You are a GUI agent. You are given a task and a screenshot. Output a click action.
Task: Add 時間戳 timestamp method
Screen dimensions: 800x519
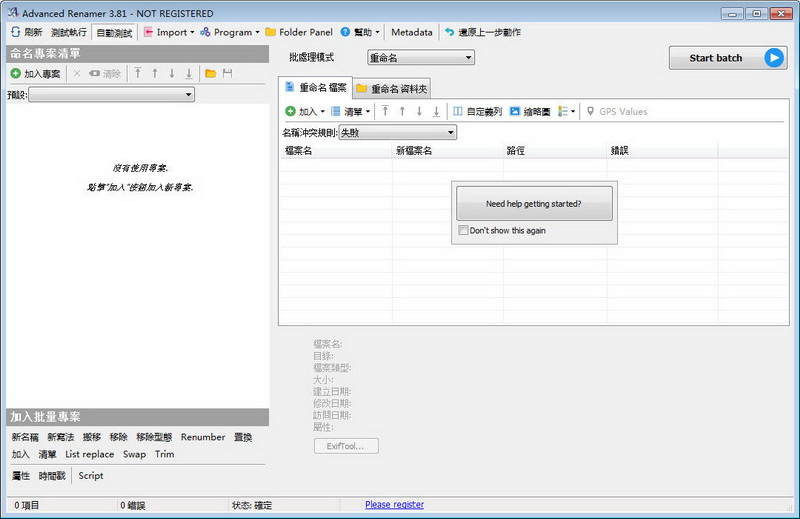52,476
